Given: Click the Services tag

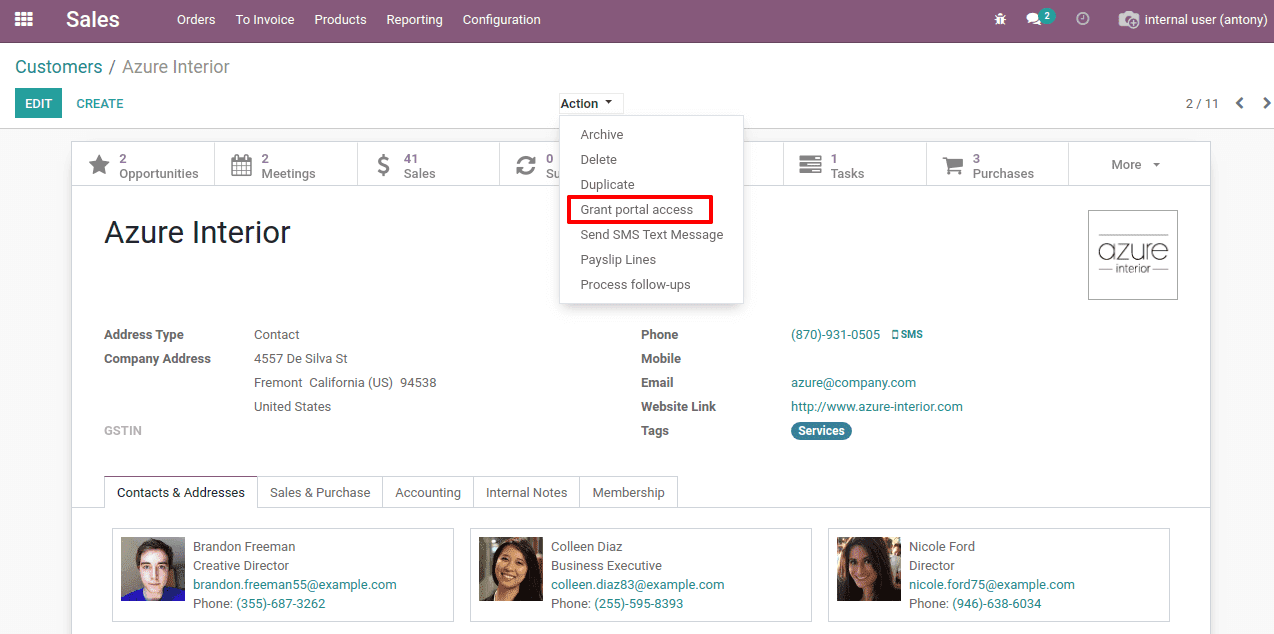Looking at the screenshot, I should click(x=821, y=431).
